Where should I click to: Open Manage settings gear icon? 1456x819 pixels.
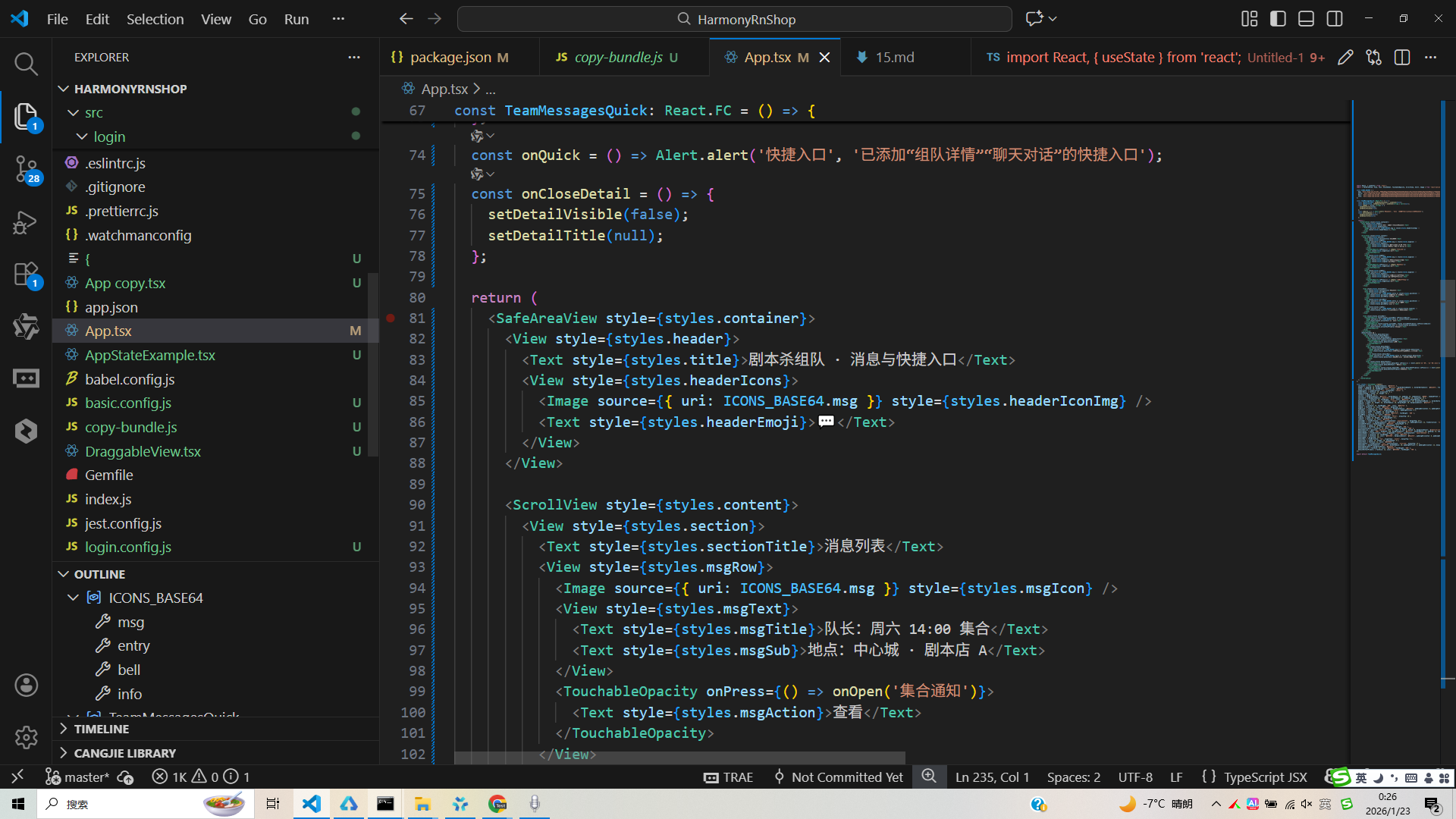pyautogui.click(x=26, y=737)
